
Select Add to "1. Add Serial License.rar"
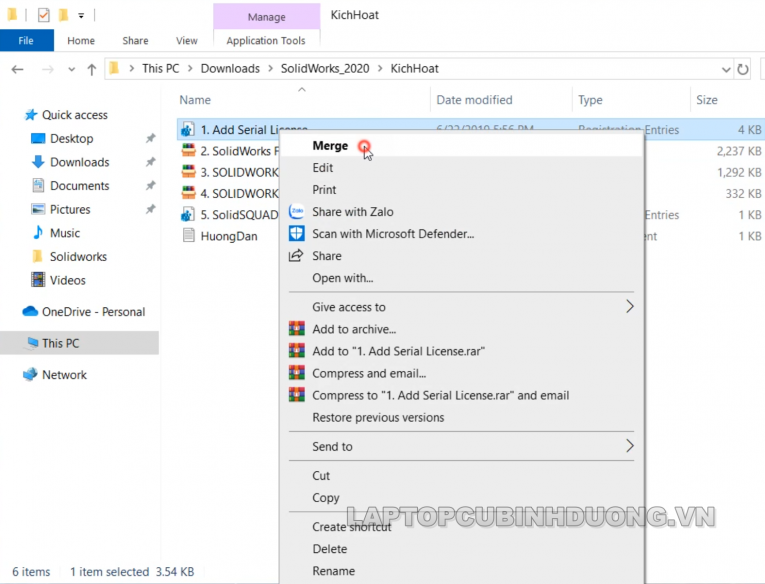click(399, 351)
